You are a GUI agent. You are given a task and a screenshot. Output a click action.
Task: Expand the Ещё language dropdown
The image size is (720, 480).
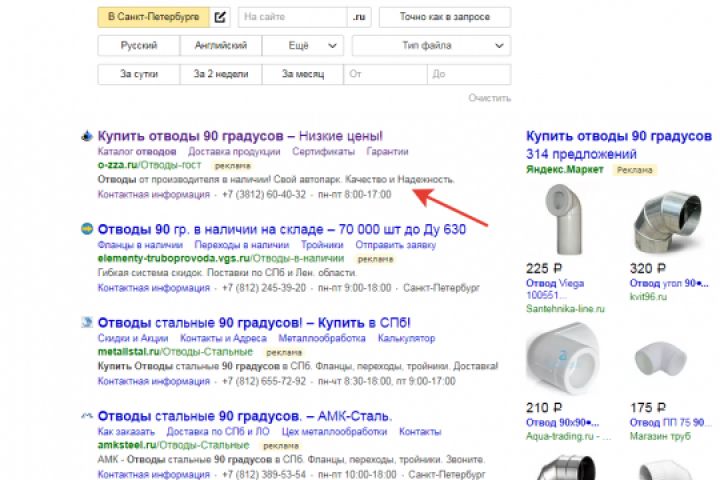point(303,45)
